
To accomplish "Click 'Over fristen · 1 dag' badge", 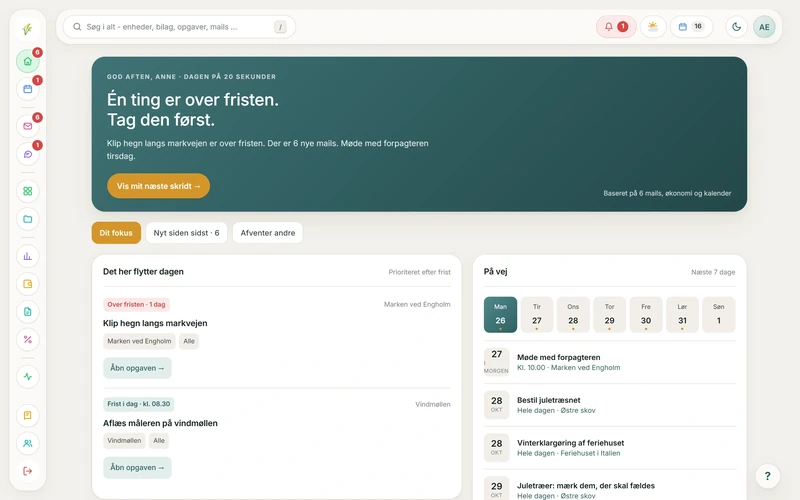I will 136,305.
